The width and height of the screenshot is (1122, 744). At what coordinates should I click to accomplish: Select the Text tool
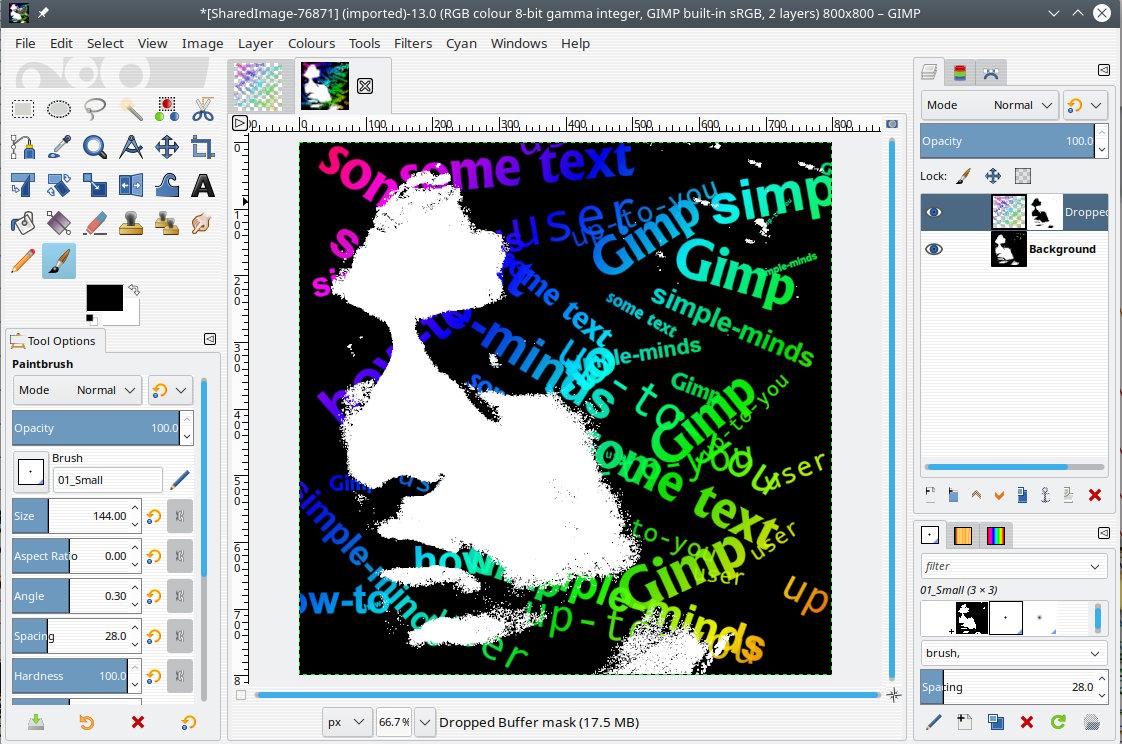(x=203, y=185)
